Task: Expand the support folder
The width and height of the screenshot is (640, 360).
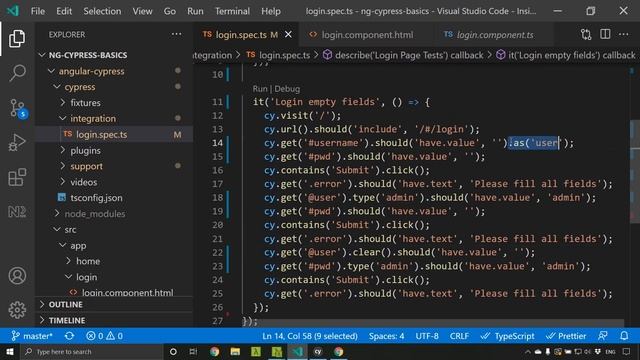Action: 63,166
